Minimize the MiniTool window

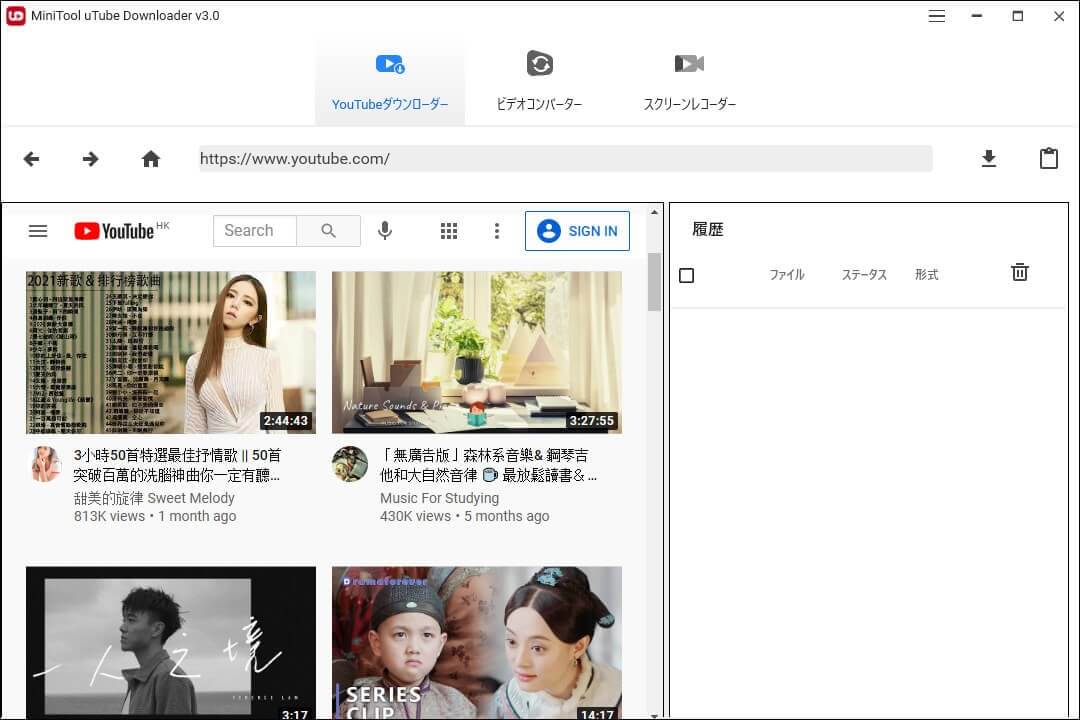977,16
